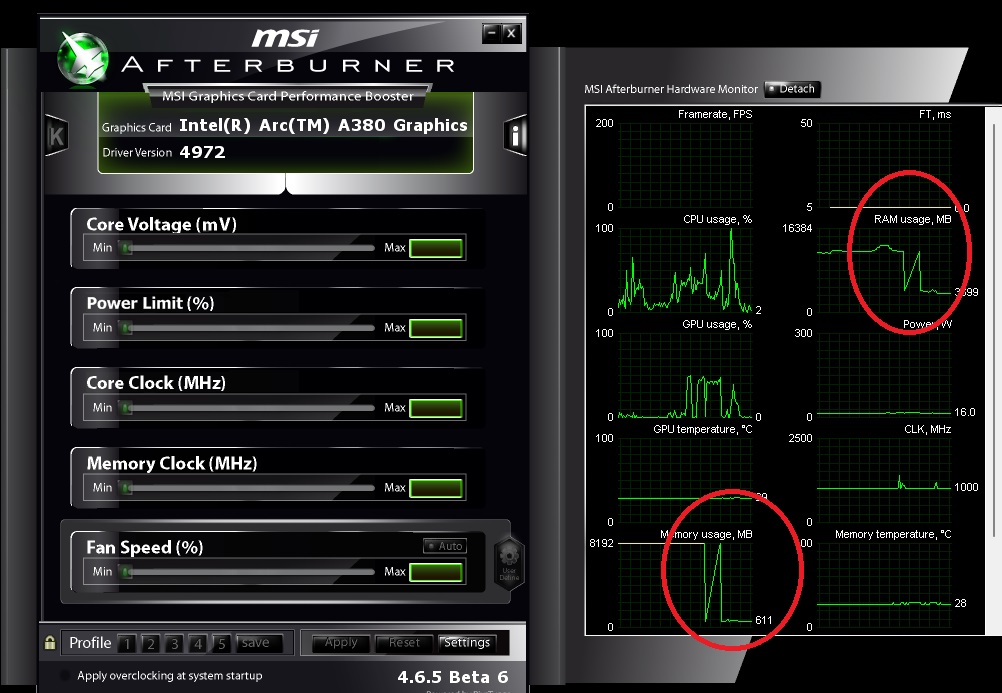Click the profile Save button
Image resolution: width=1002 pixels, height=693 pixels.
click(259, 643)
